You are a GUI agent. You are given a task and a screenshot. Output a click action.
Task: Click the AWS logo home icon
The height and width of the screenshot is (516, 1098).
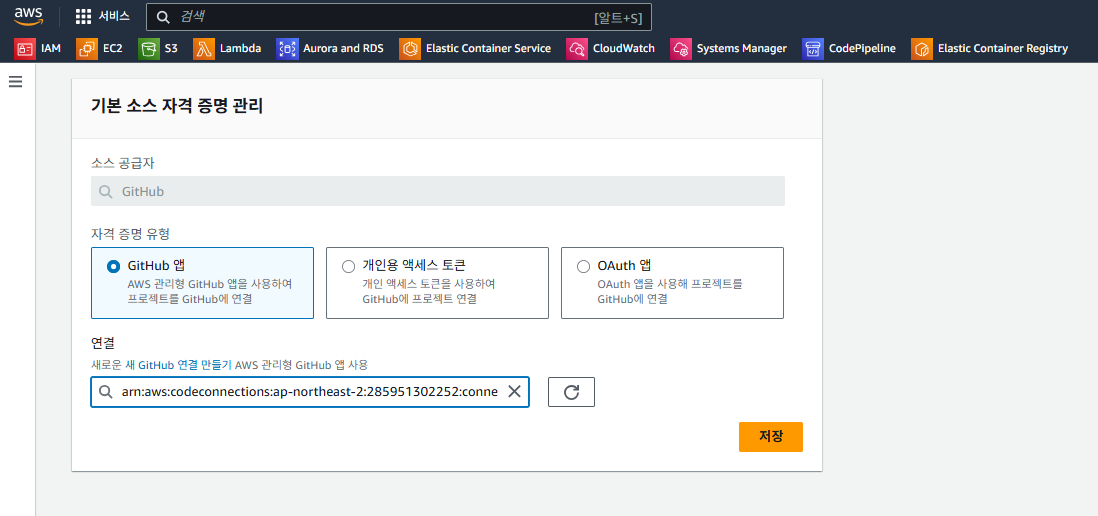[x=29, y=16]
